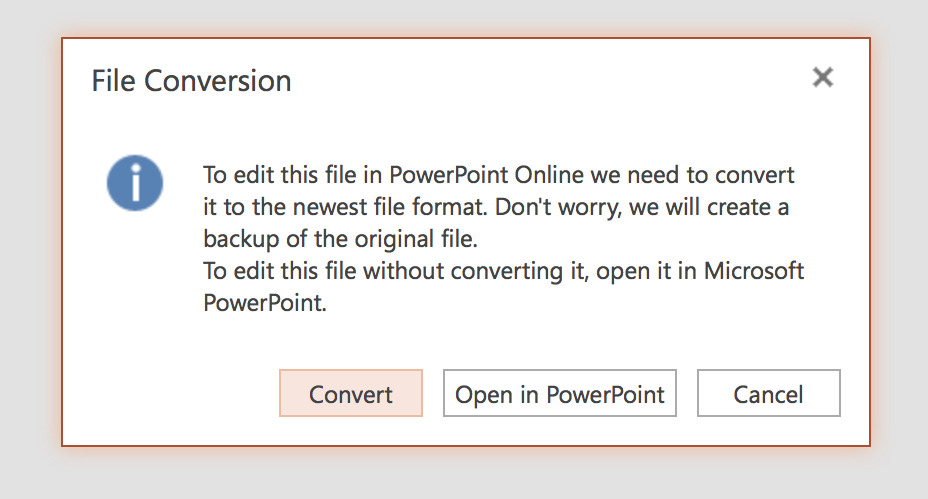Screen dimensions: 928x499
Task: Close the File Conversion dialog with X
Action: pos(823,78)
